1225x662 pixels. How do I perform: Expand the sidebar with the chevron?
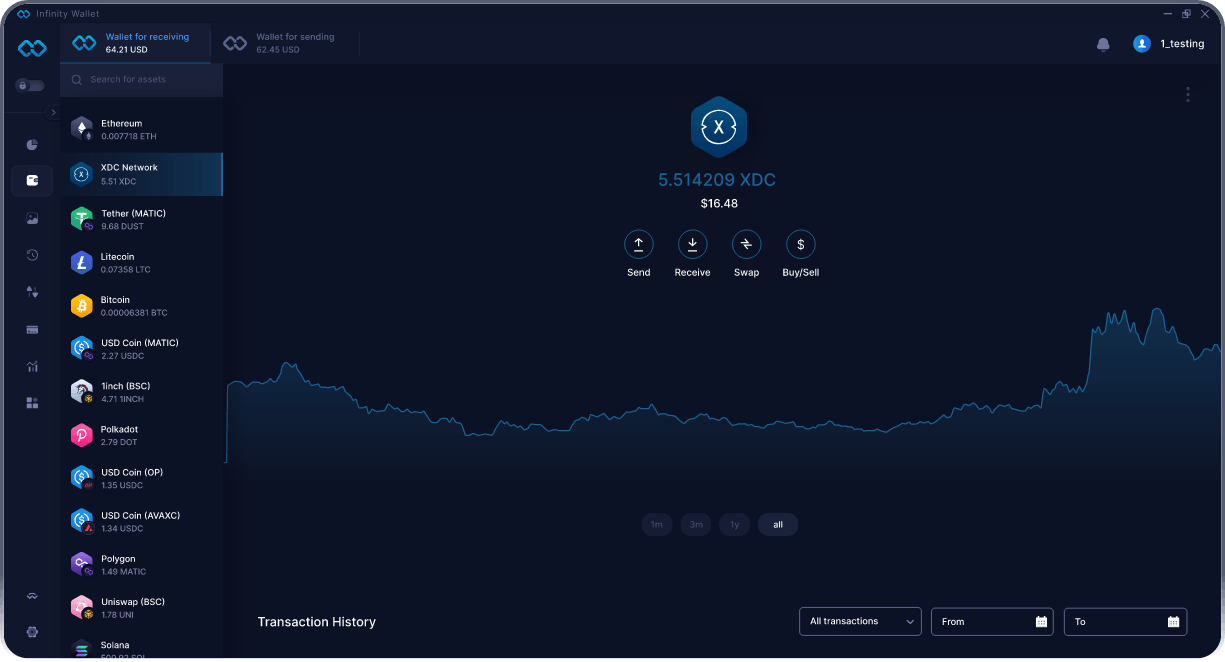tap(53, 112)
